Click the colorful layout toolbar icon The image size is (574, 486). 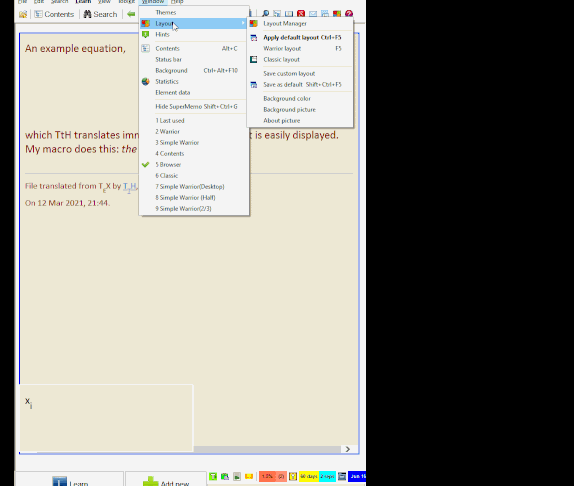(x=337, y=14)
